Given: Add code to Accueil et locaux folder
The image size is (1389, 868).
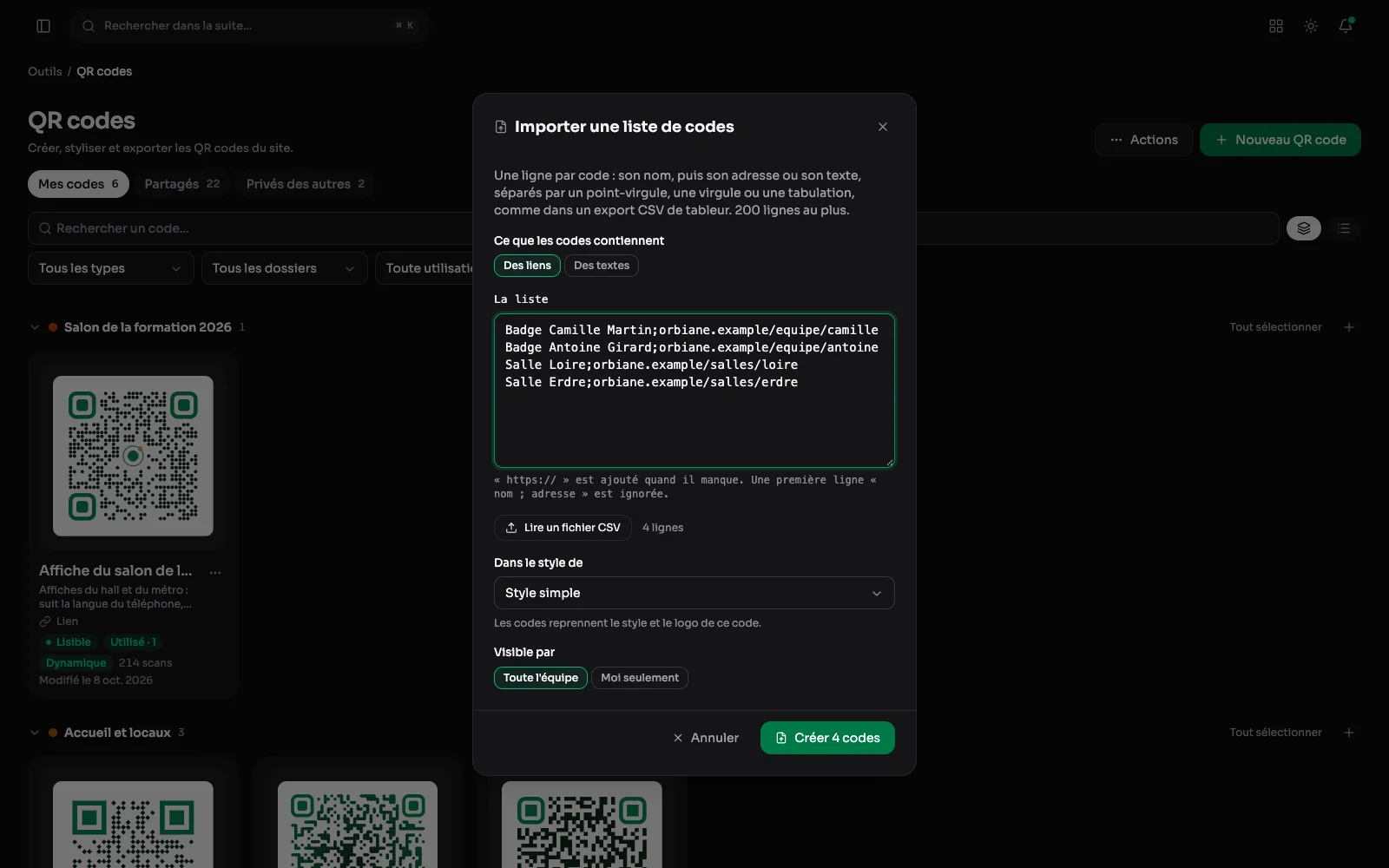Looking at the screenshot, I should point(1349,733).
